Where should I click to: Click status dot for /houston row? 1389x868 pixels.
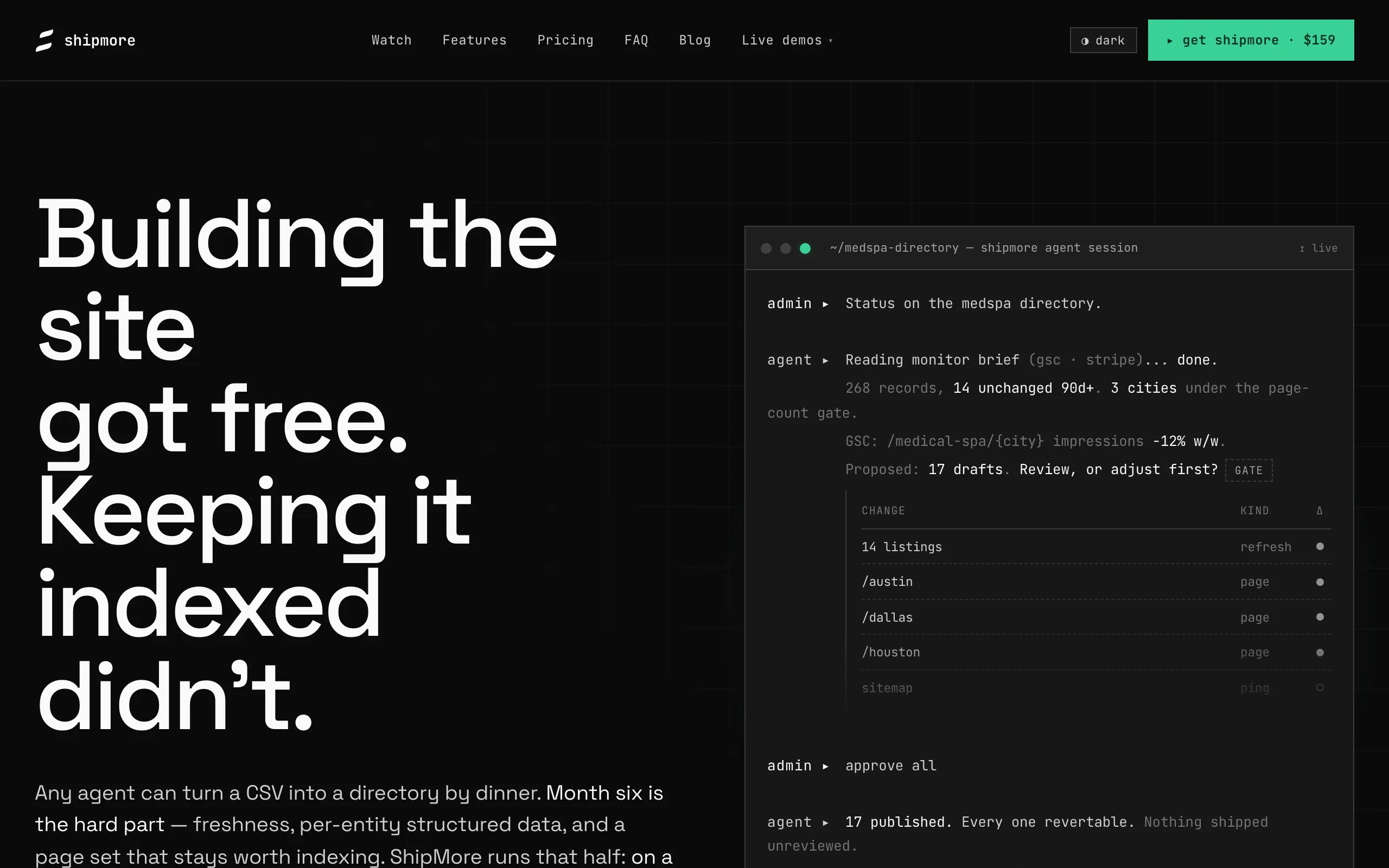[1320, 653]
